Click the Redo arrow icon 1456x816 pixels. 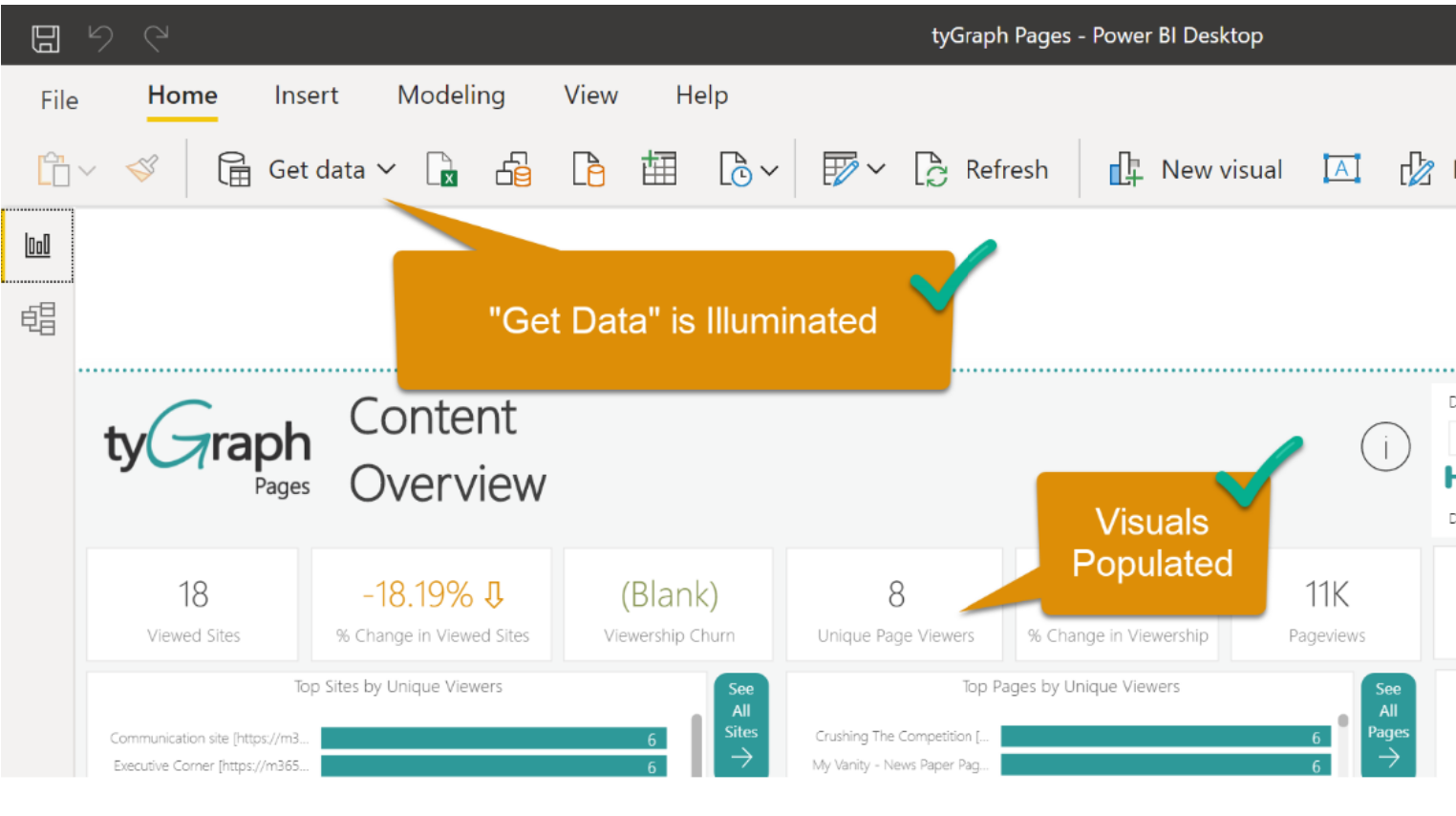coord(156,38)
